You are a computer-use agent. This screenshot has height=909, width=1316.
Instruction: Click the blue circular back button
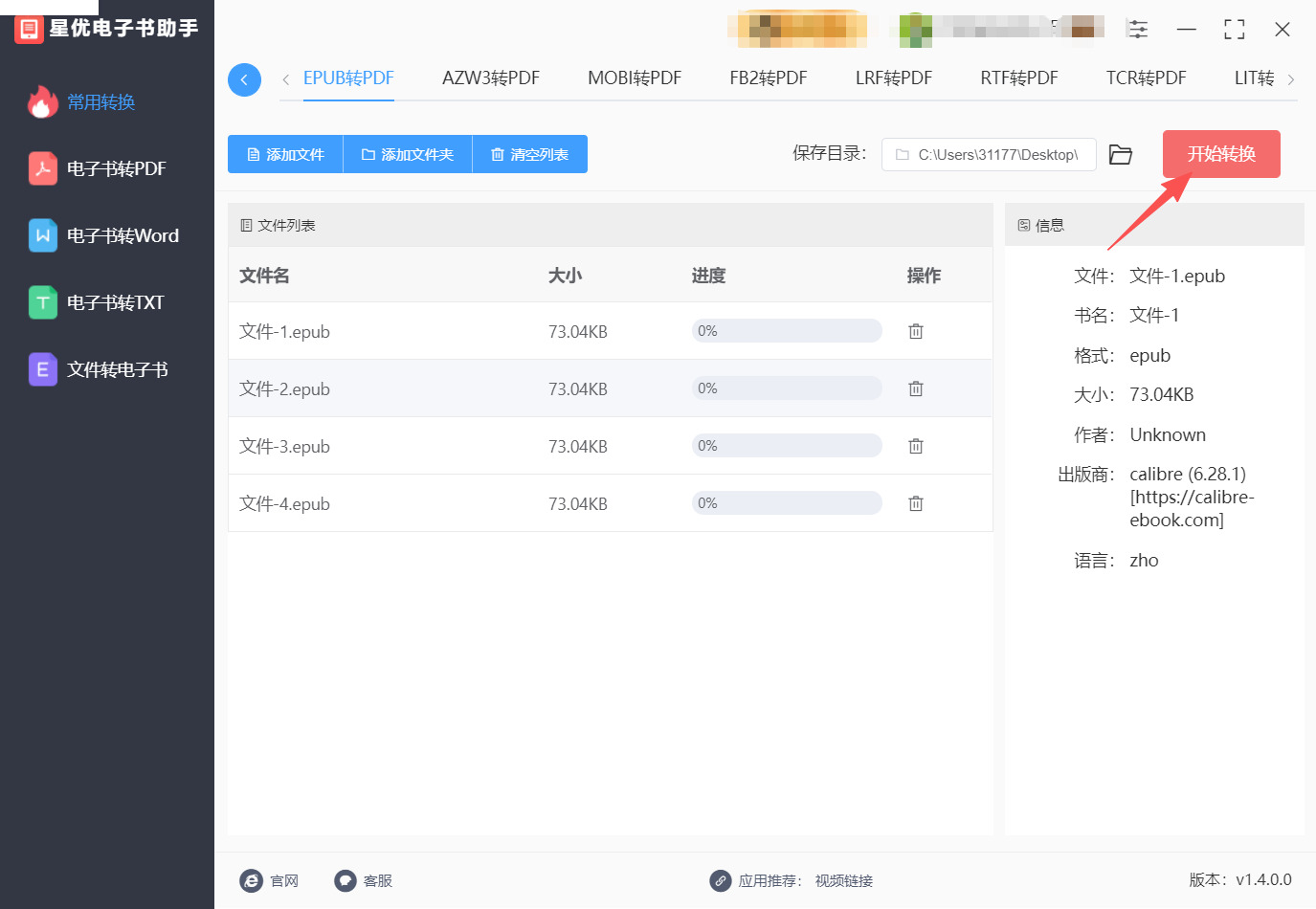(244, 79)
